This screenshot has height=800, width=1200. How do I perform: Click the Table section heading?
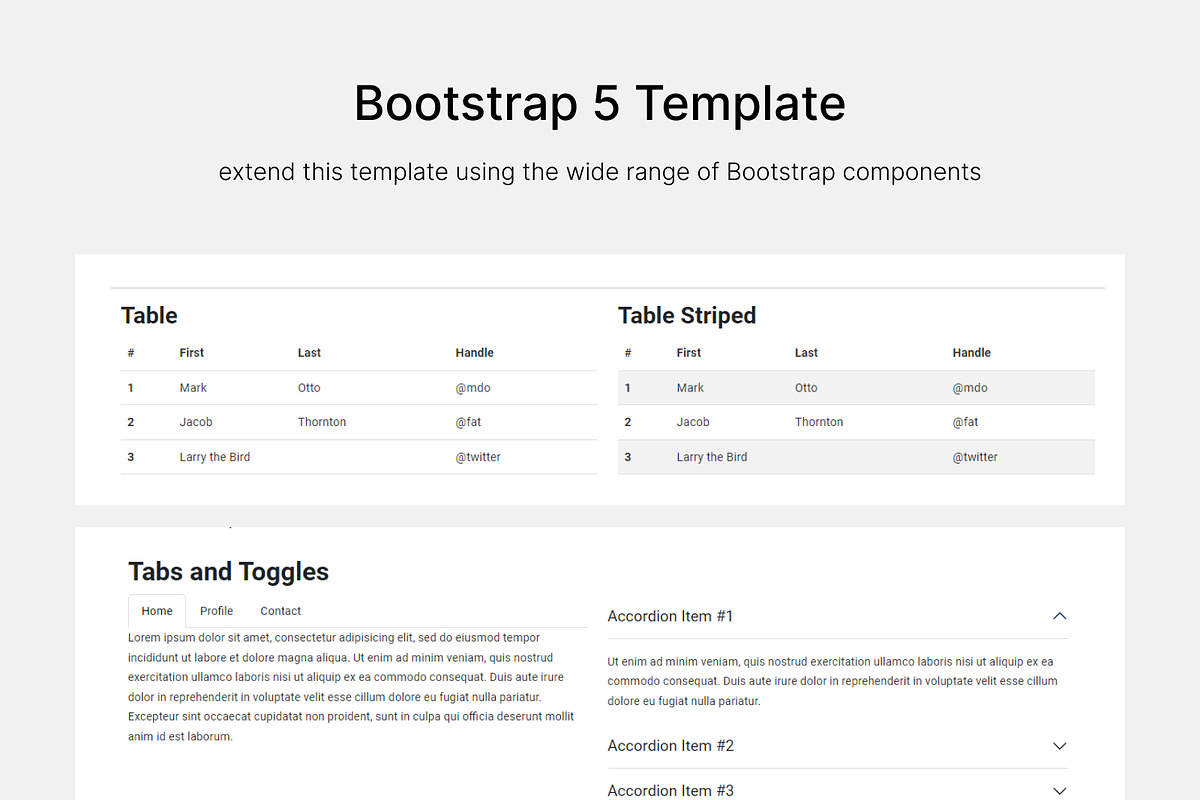[149, 316]
